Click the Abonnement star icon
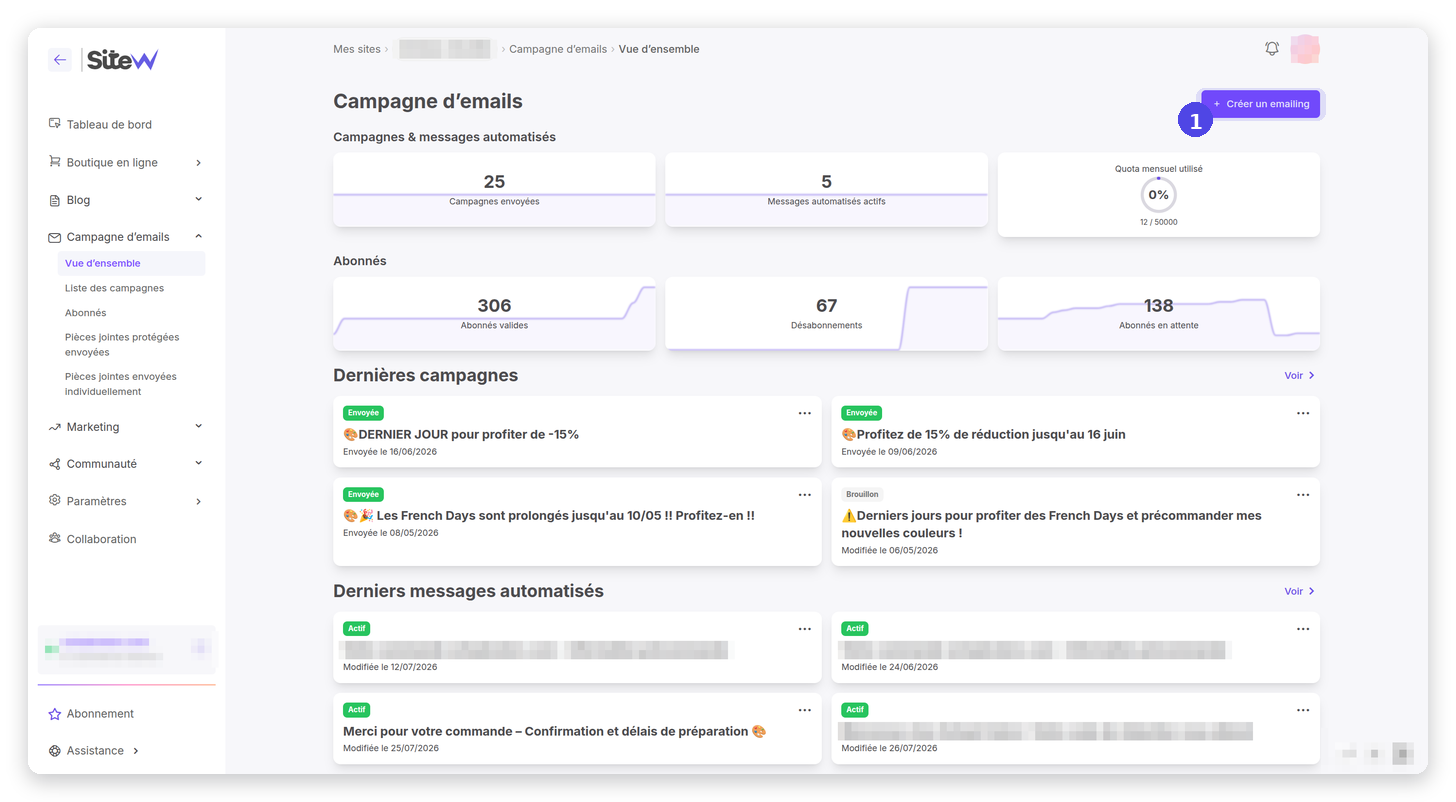This screenshot has height=802, width=1456. click(x=55, y=714)
